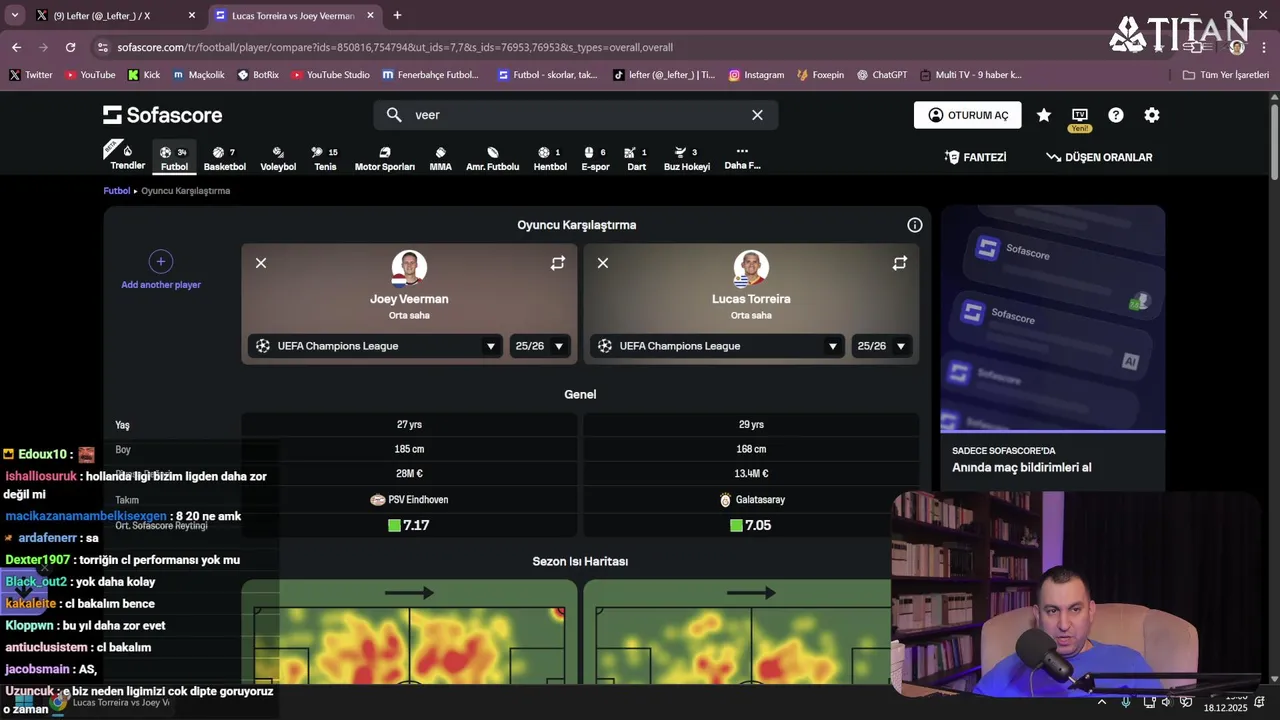Click OTURUM AÇ login button

point(967,115)
